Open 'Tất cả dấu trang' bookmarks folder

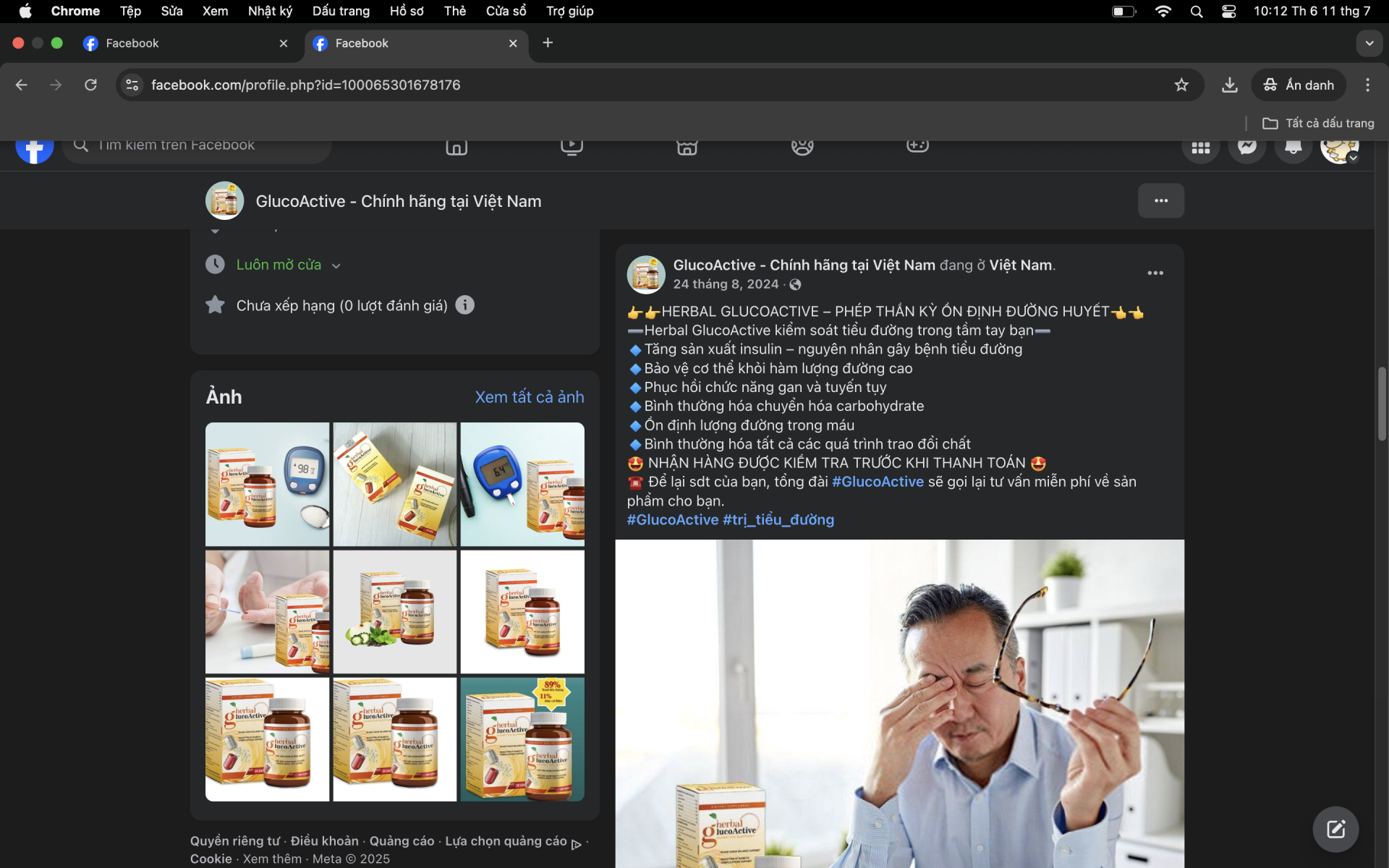pyautogui.click(x=1318, y=123)
